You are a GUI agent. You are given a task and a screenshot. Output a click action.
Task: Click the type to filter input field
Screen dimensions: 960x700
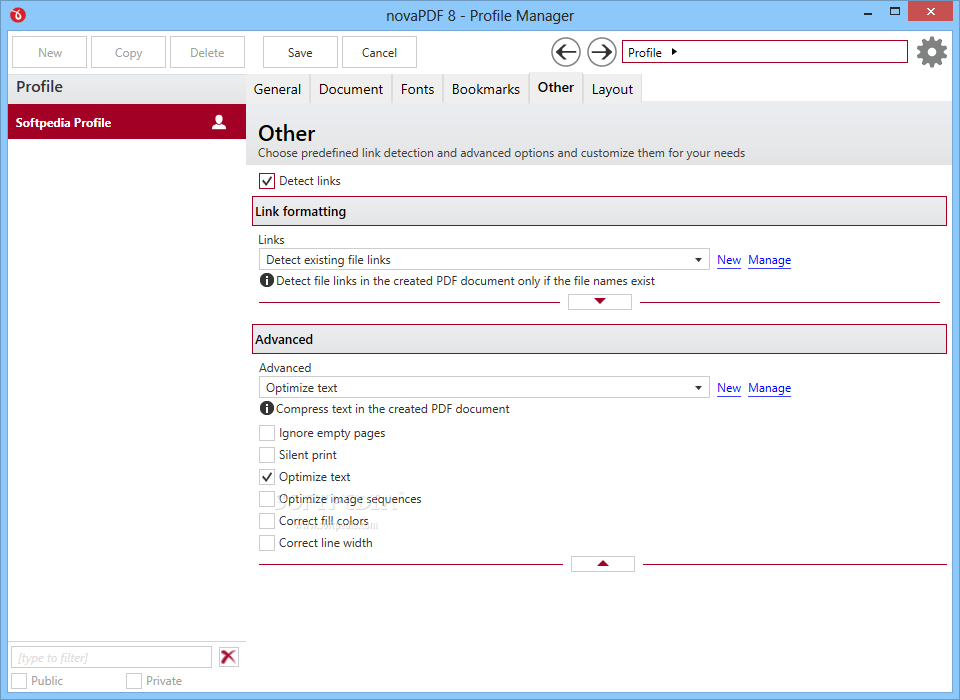click(x=111, y=657)
